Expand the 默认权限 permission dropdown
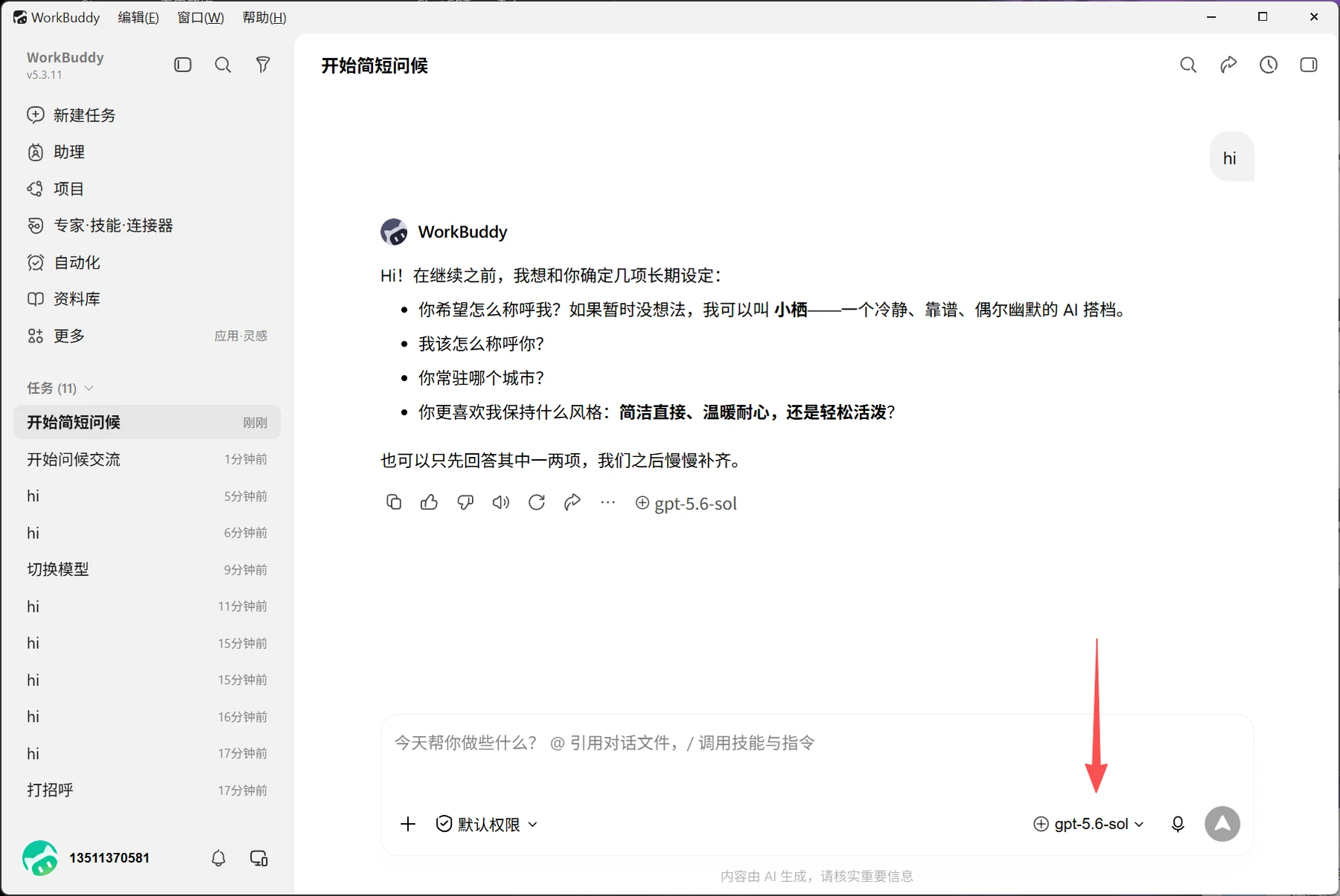This screenshot has width=1340, height=896. pos(487,824)
